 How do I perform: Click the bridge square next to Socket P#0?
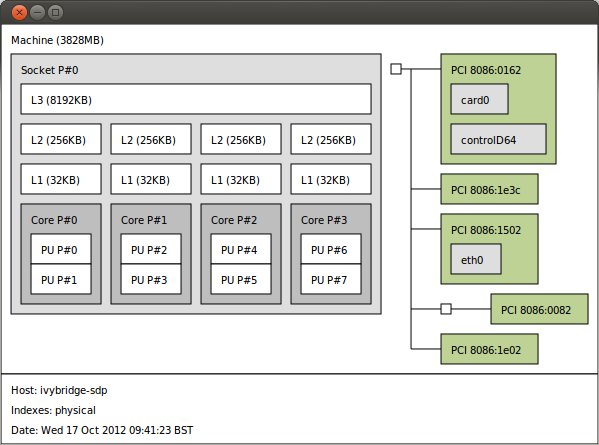coord(396,69)
